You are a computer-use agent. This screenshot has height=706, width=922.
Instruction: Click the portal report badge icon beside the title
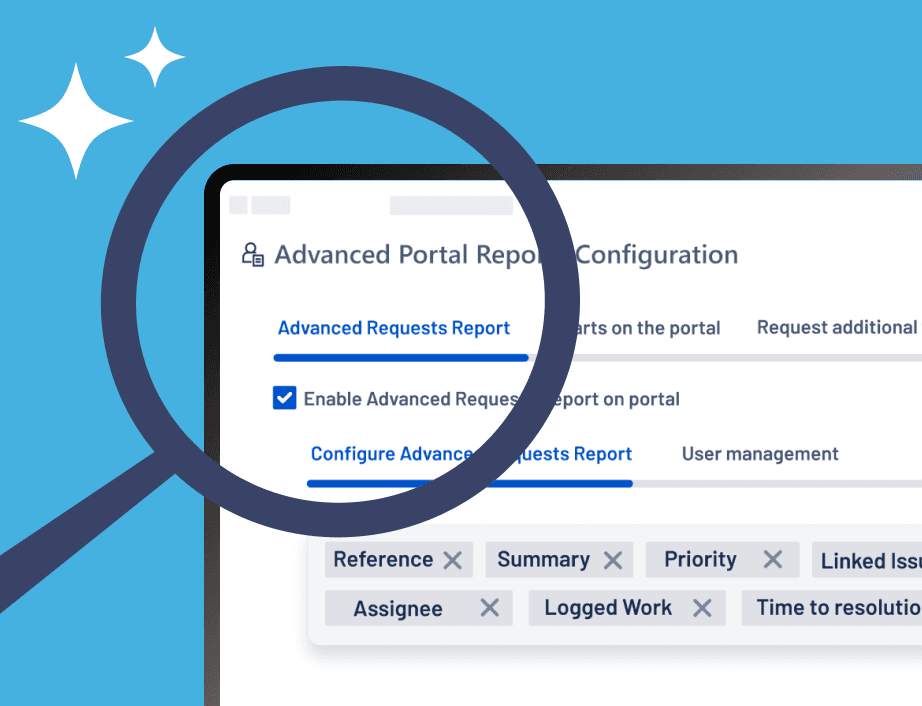click(x=253, y=254)
